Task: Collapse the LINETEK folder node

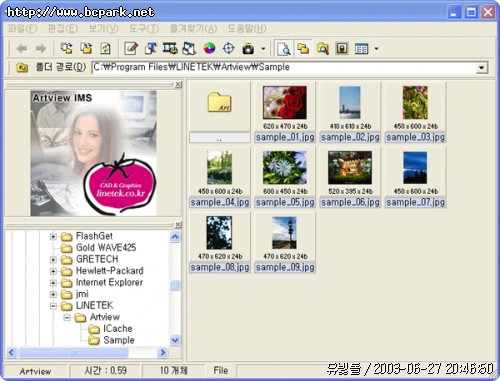Action: (53, 306)
